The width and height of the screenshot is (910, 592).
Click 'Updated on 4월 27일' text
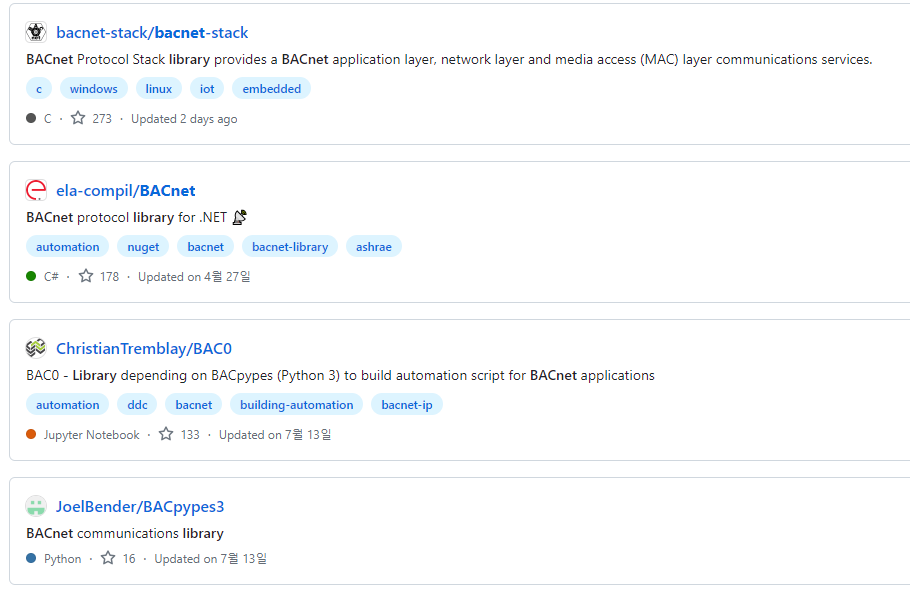[194, 277]
